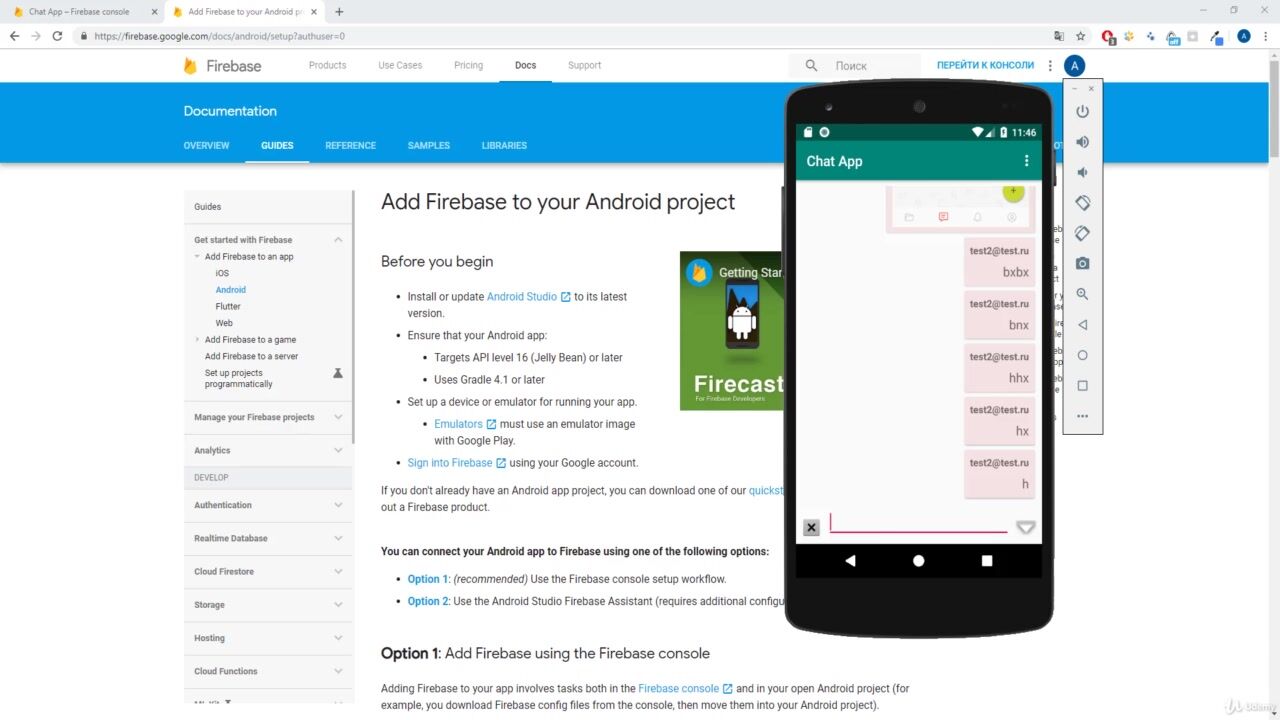Expand the Cloud Functions section

pyautogui.click(x=338, y=671)
